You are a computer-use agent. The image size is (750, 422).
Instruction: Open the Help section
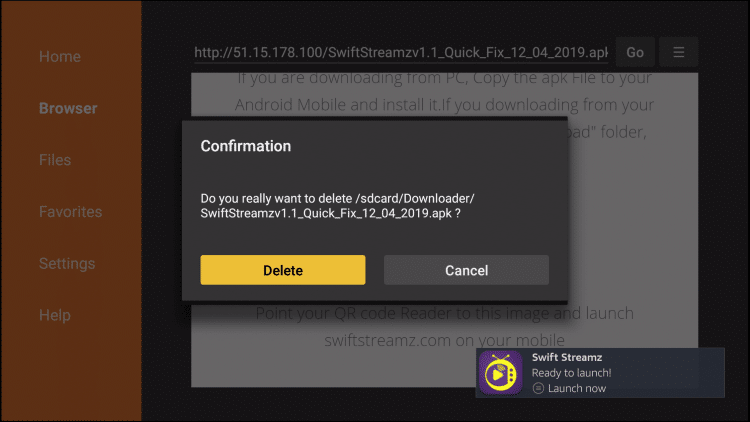pos(55,315)
